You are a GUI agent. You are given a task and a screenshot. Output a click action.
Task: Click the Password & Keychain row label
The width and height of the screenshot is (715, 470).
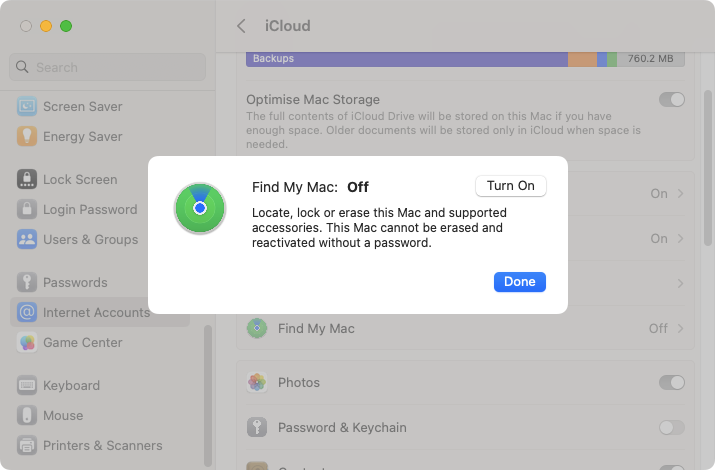coord(342,427)
